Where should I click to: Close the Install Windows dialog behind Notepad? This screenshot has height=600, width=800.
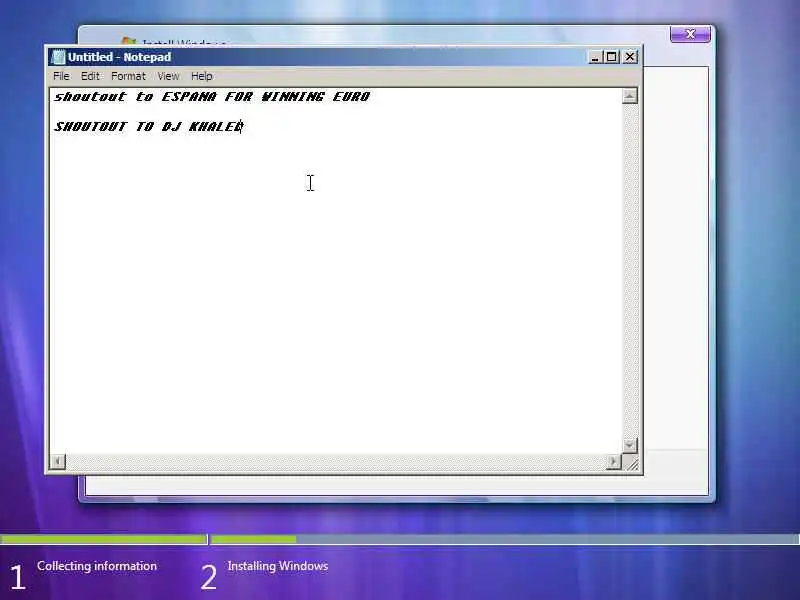pyautogui.click(x=690, y=34)
